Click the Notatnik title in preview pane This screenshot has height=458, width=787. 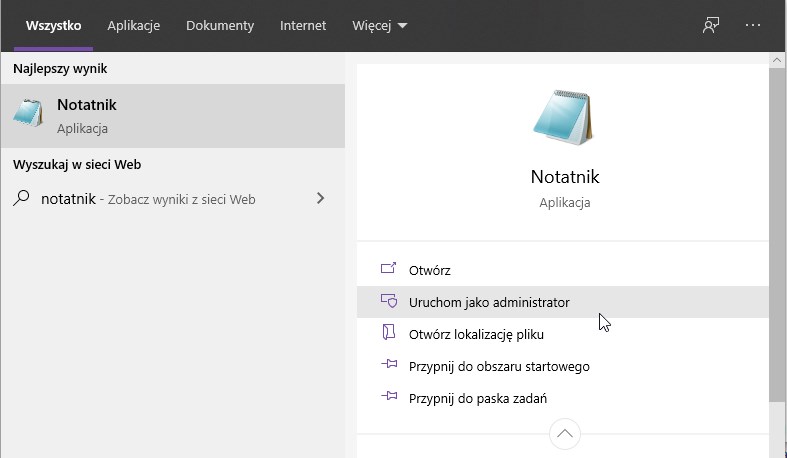point(565,177)
